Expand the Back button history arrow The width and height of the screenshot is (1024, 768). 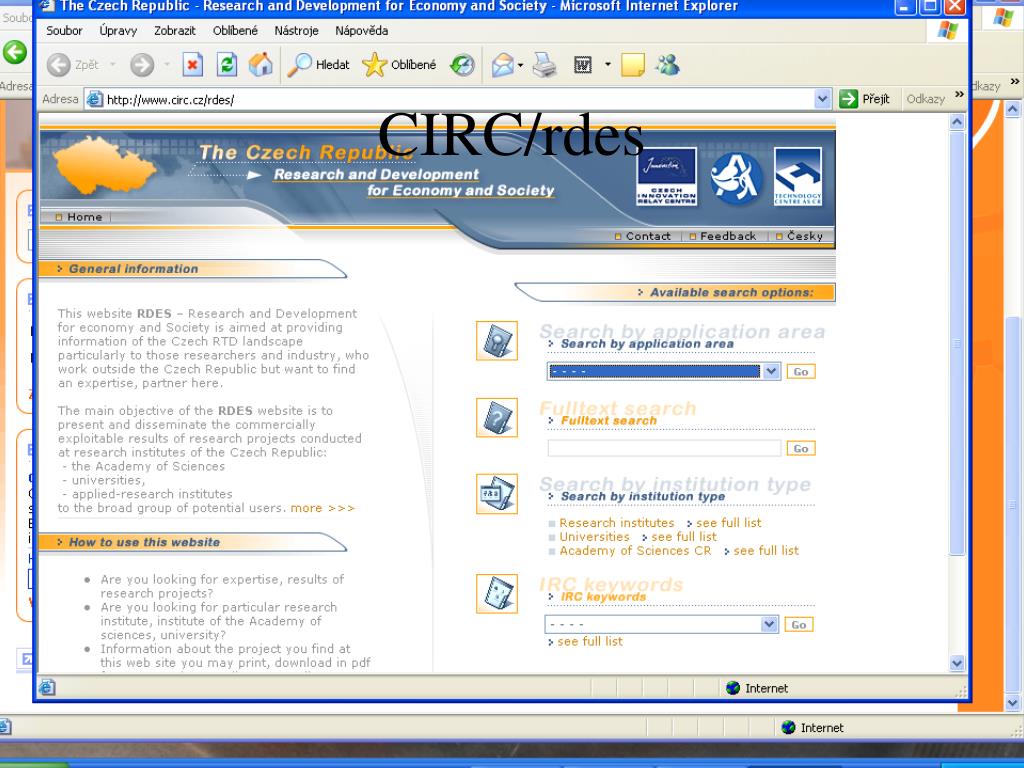tap(112, 65)
